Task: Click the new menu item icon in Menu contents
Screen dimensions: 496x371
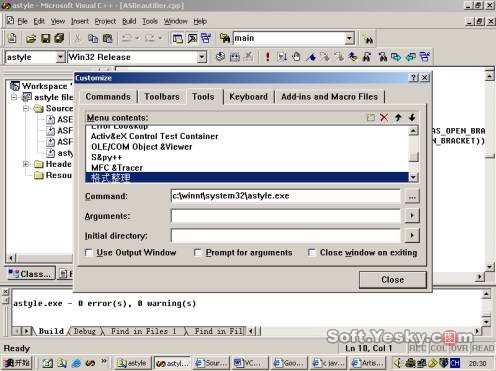Action: [370, 117]
